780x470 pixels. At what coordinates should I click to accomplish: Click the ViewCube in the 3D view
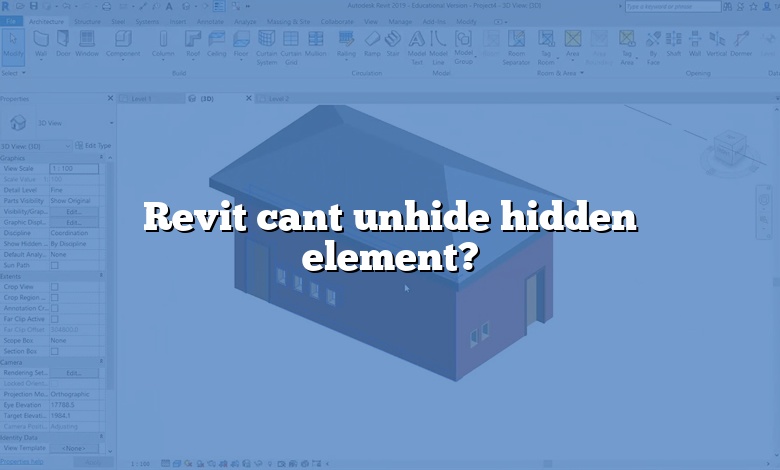[729, 150]
